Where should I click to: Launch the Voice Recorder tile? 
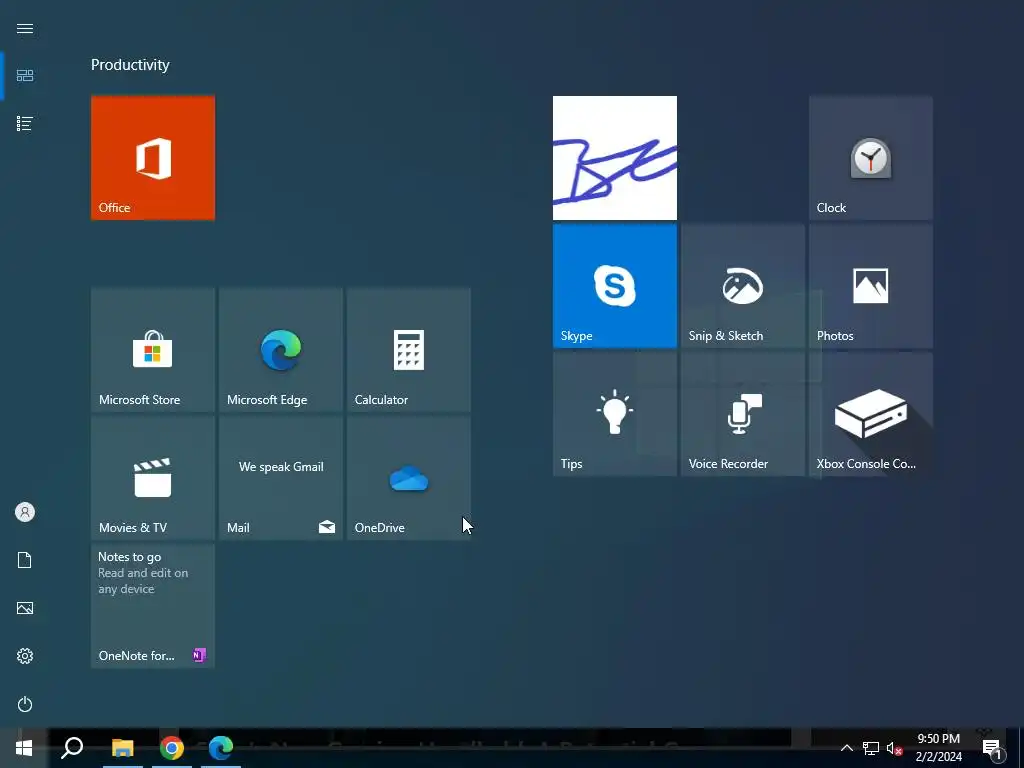[x=743, y=414]
